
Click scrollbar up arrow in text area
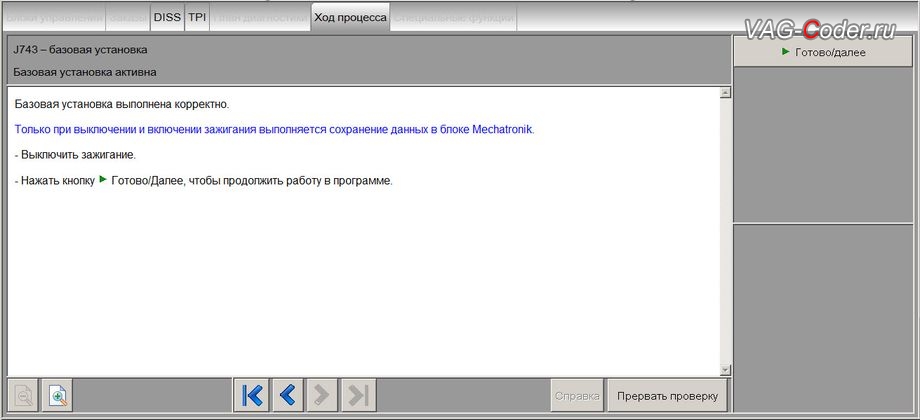point(725,93)
